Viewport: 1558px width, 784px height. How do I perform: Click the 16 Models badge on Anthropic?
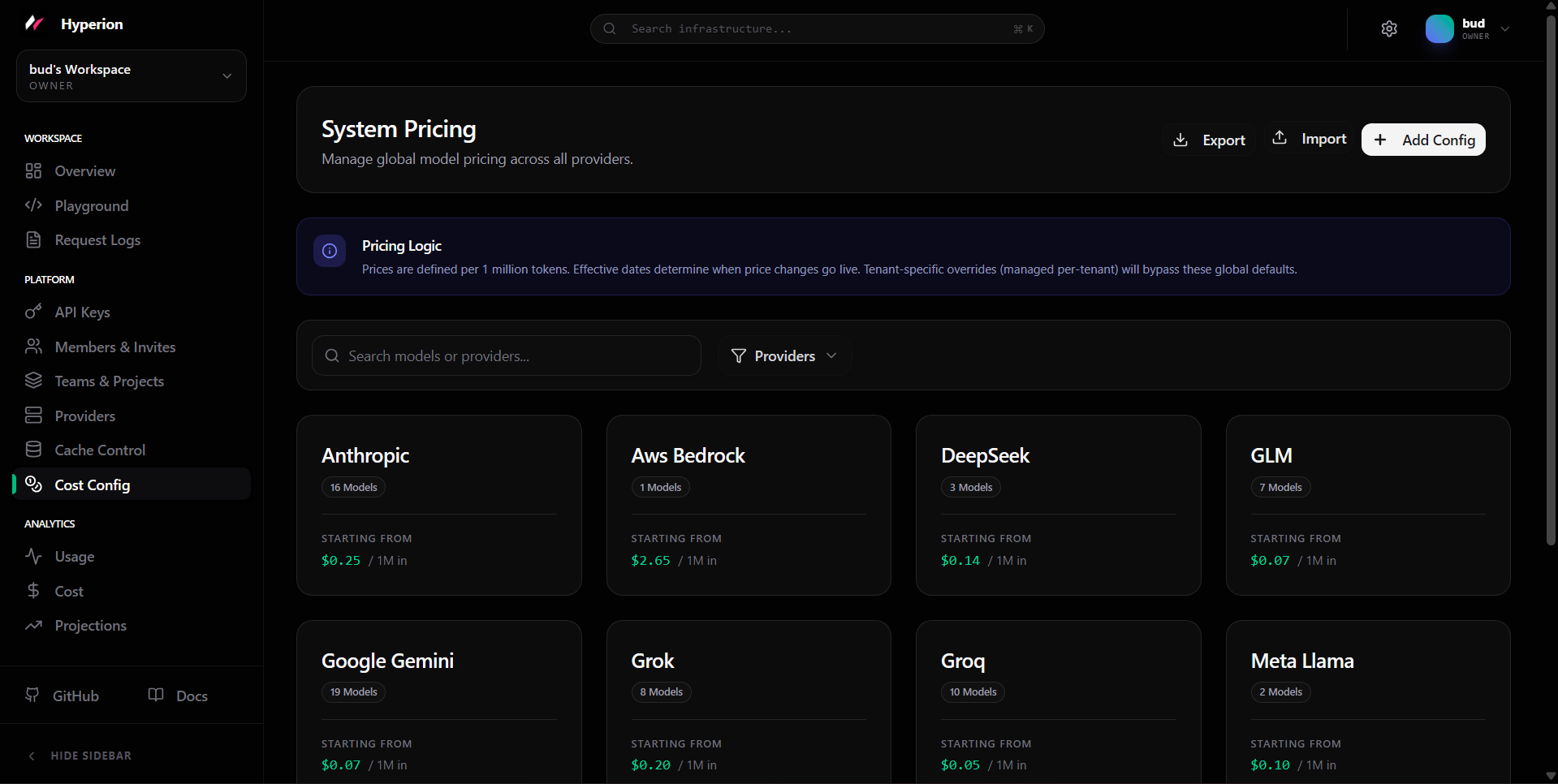(353, 487)
